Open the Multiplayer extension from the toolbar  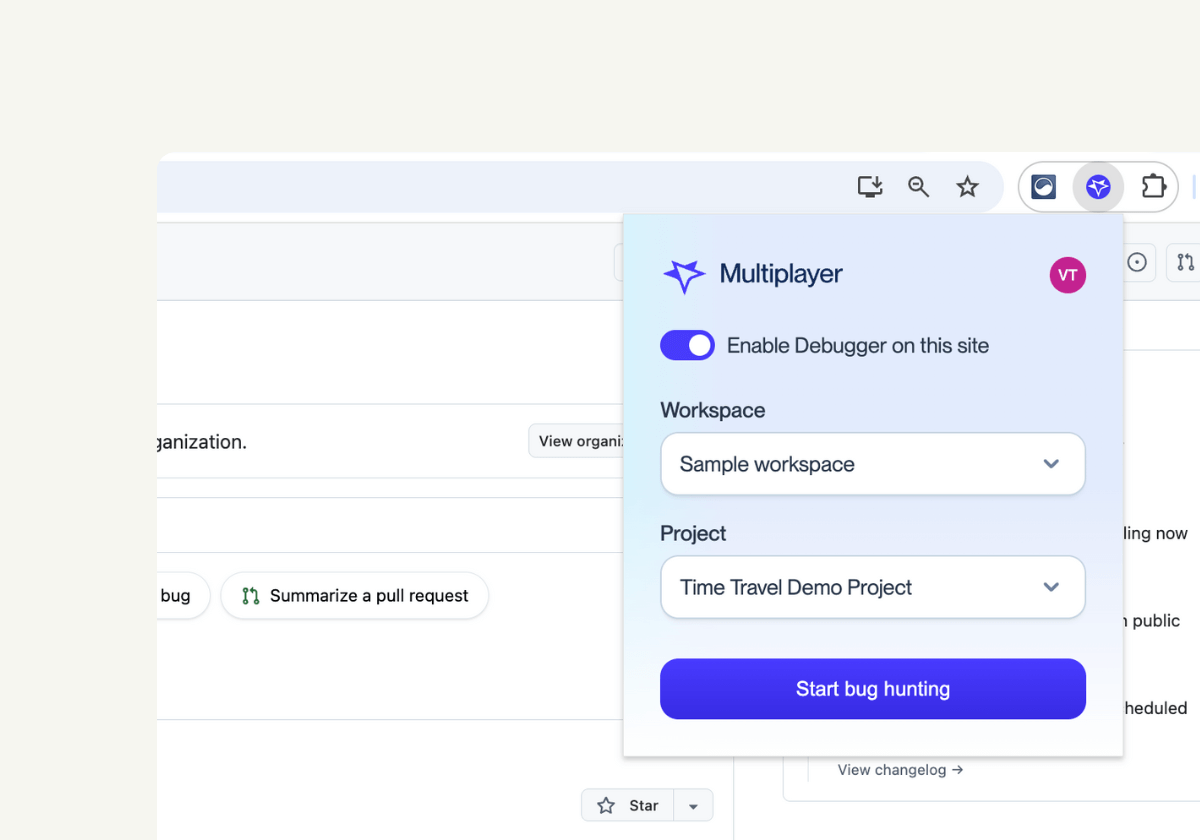point(1097,186)
